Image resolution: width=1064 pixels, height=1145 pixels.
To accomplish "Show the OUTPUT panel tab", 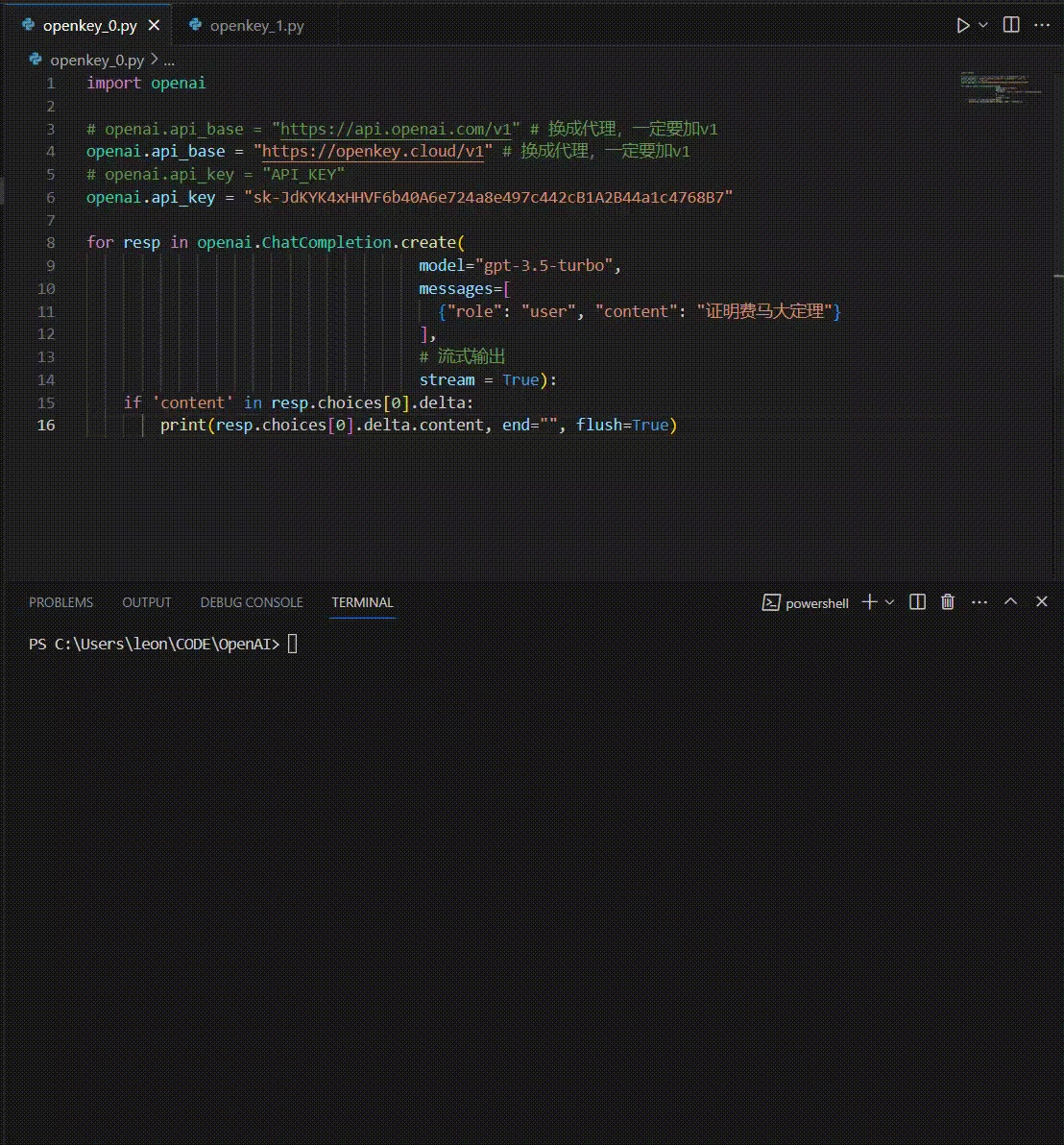I will [146, 602].
